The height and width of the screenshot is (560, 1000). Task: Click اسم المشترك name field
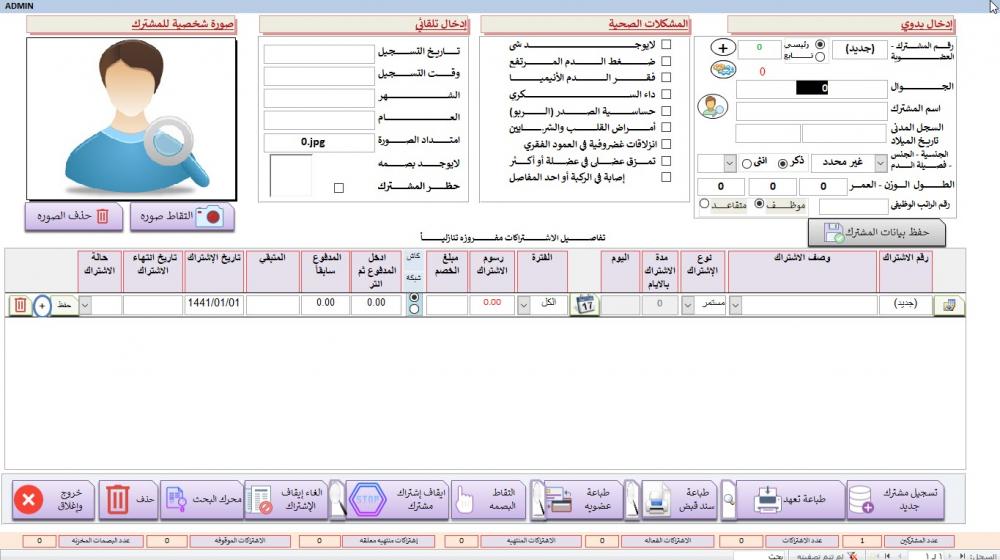coord(811,112)
